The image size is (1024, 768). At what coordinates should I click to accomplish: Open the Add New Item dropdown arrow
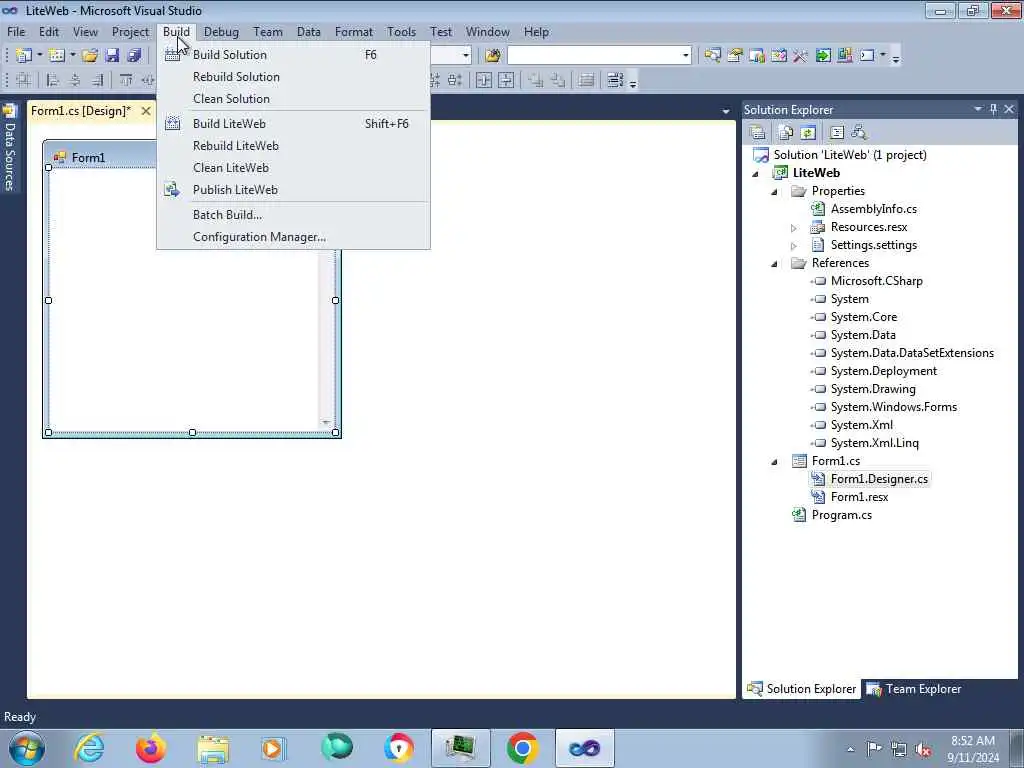click(x=72, y=56)
